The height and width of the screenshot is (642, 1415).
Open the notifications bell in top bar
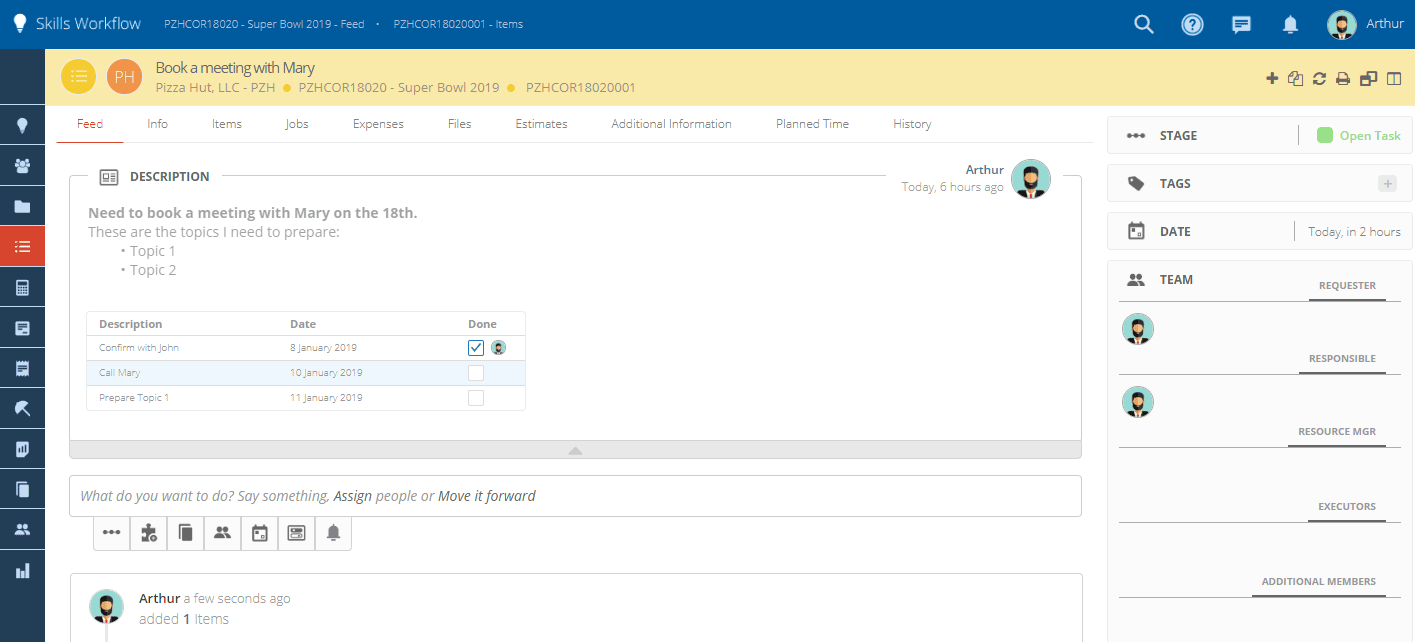coord(1290,24)
